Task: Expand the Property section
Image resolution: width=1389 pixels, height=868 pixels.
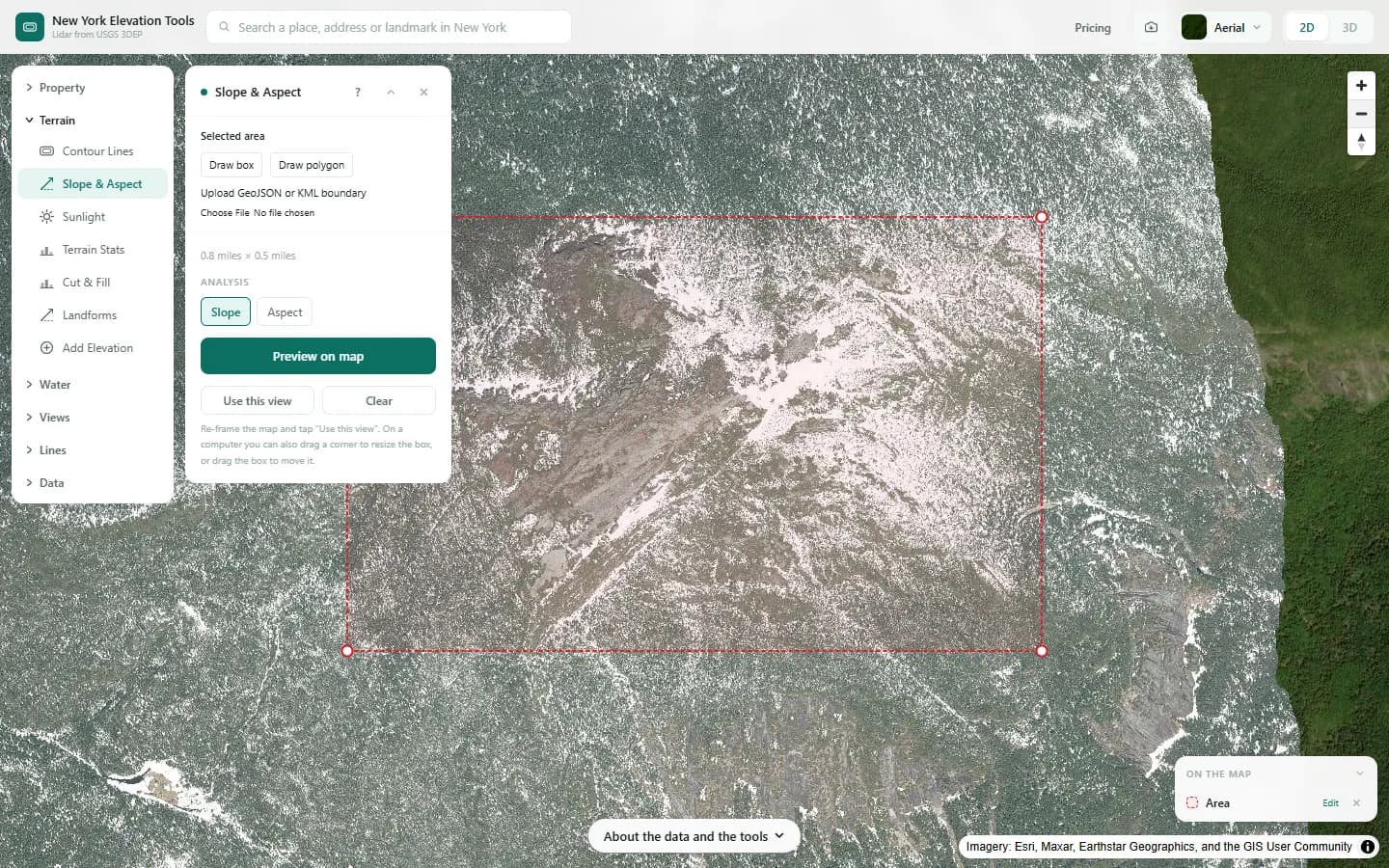Action: pos(93,88)
